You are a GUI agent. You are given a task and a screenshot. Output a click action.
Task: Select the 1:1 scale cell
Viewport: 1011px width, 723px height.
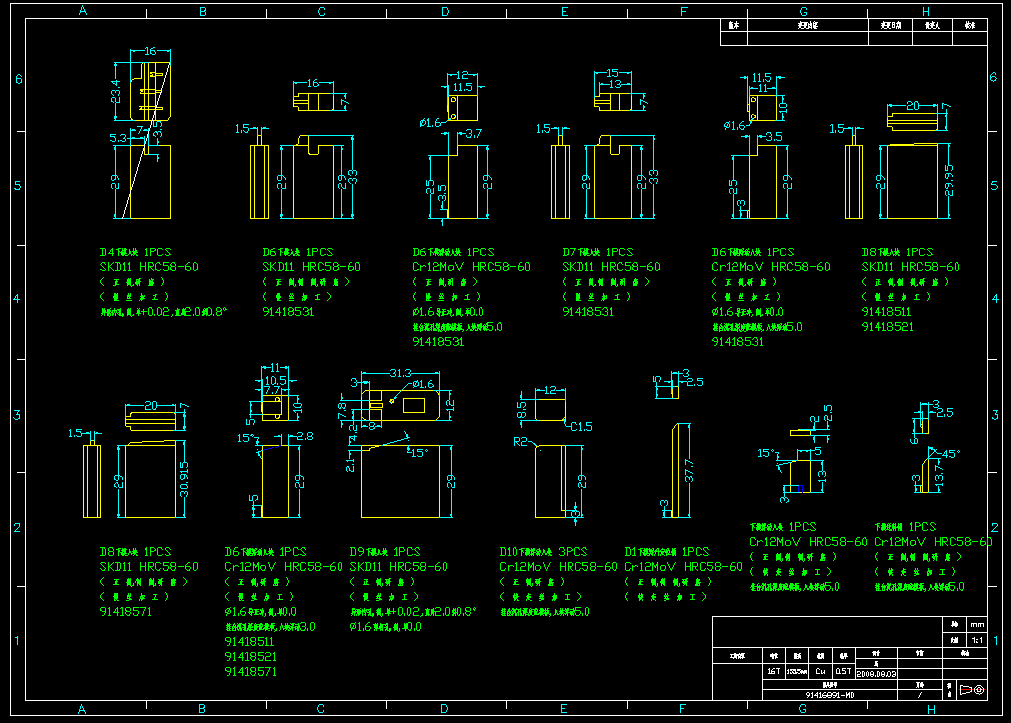(977, 640)
